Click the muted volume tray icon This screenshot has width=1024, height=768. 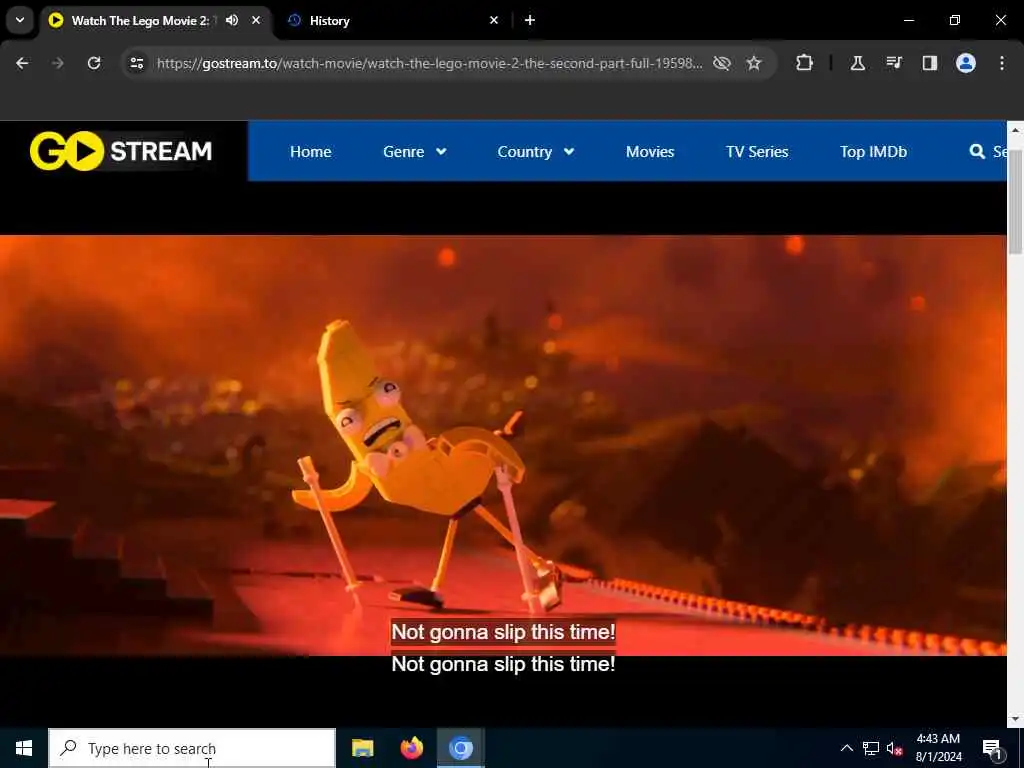[x=895, y=748]
